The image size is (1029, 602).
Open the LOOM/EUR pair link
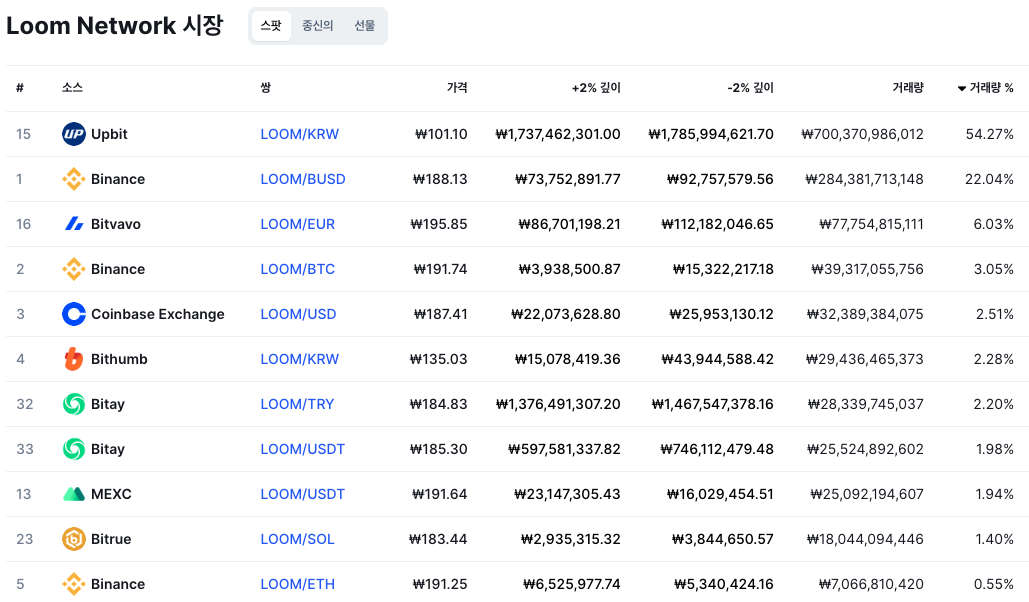tap(297, 224)
